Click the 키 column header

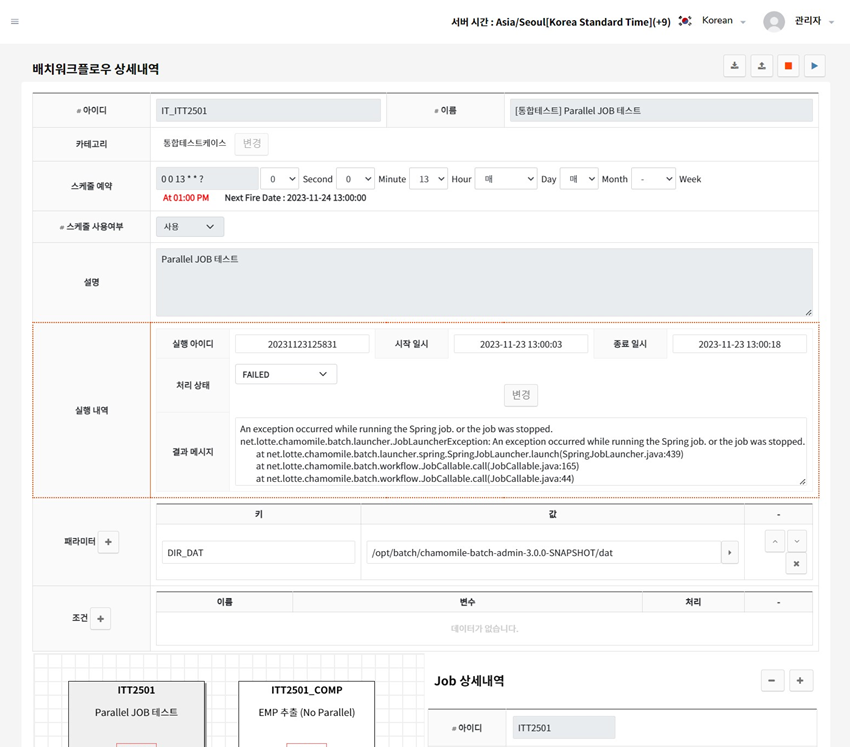tap(259, 514)
